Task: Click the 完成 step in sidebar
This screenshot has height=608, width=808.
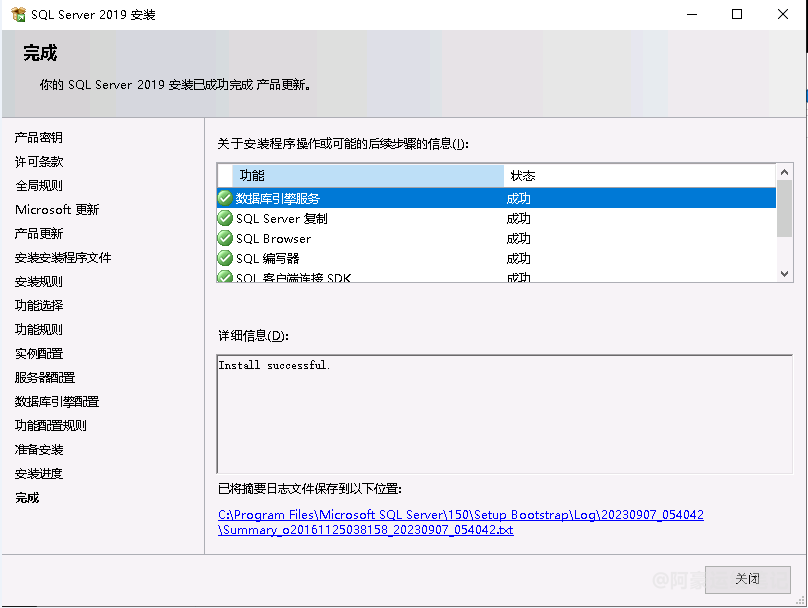Action: point(27,498)
